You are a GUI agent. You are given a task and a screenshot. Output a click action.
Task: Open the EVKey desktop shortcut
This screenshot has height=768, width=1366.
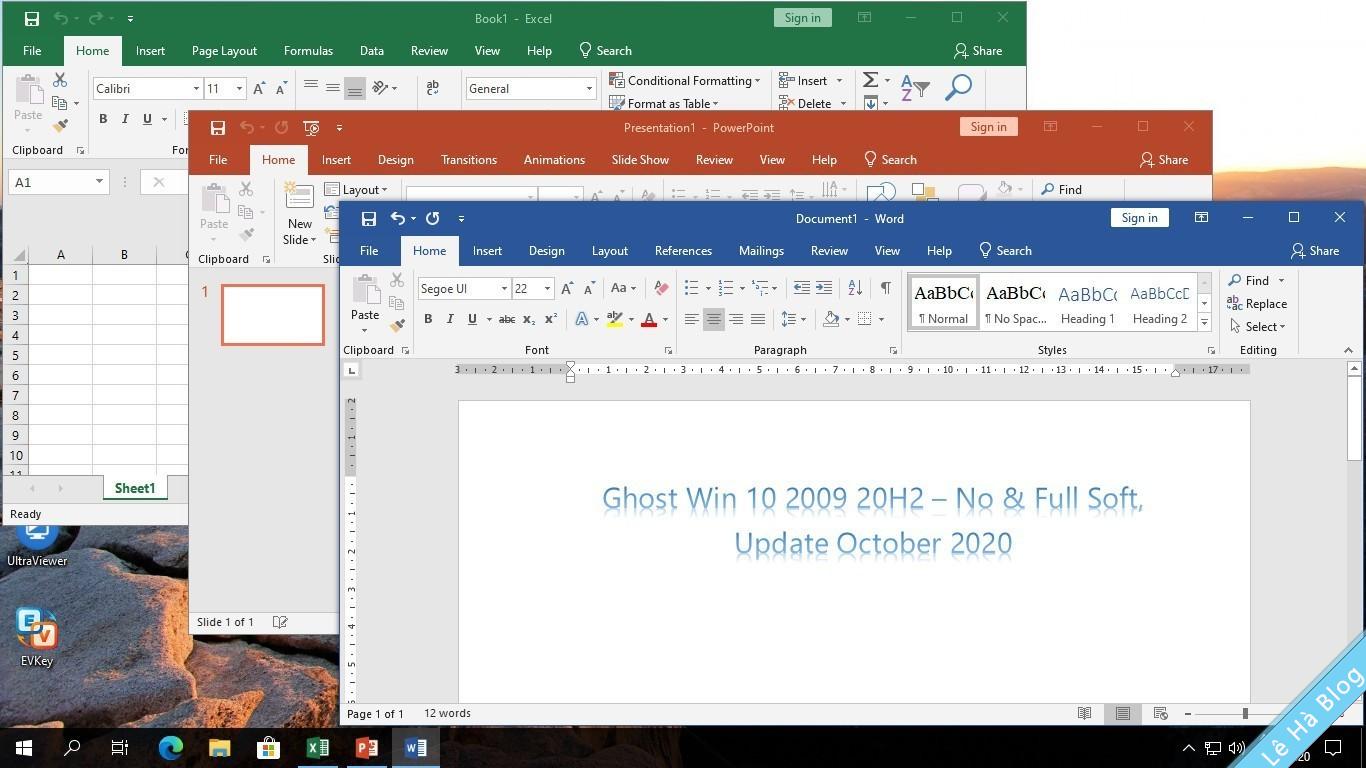tap(37, 637)
